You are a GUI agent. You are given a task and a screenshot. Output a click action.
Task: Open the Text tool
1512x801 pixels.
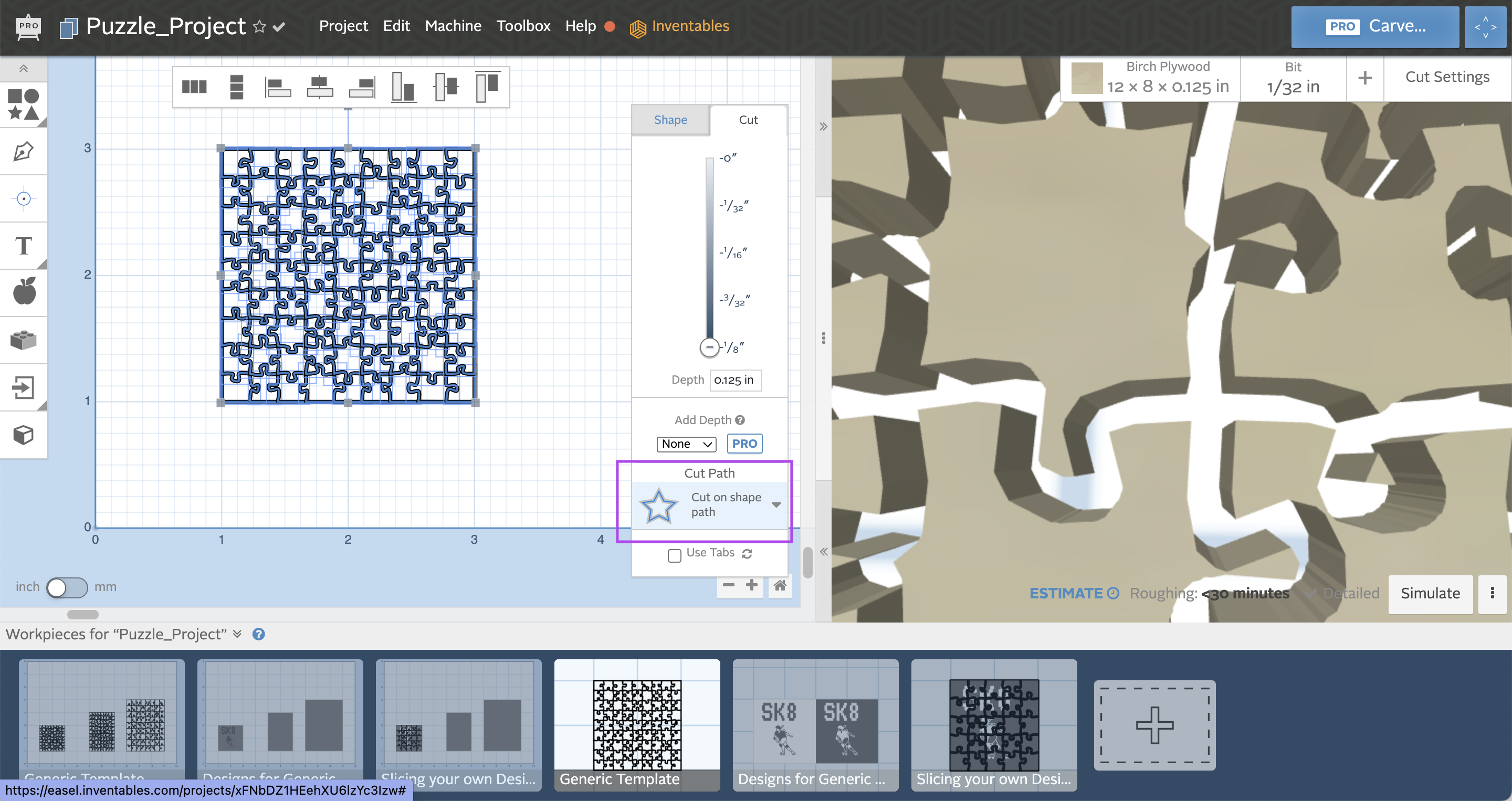click(24, 246)
